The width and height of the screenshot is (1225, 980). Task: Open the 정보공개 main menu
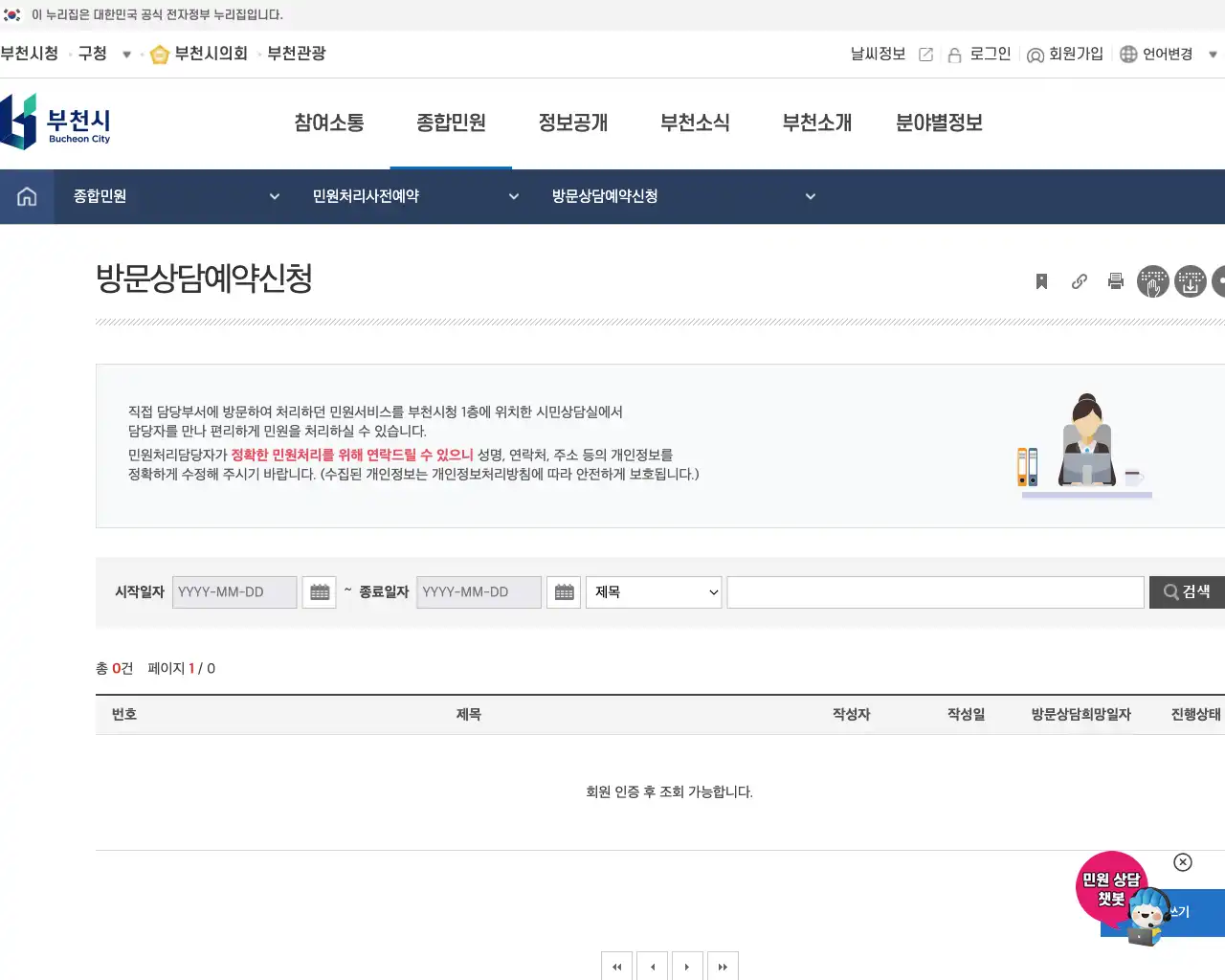(x=573, y=122)
